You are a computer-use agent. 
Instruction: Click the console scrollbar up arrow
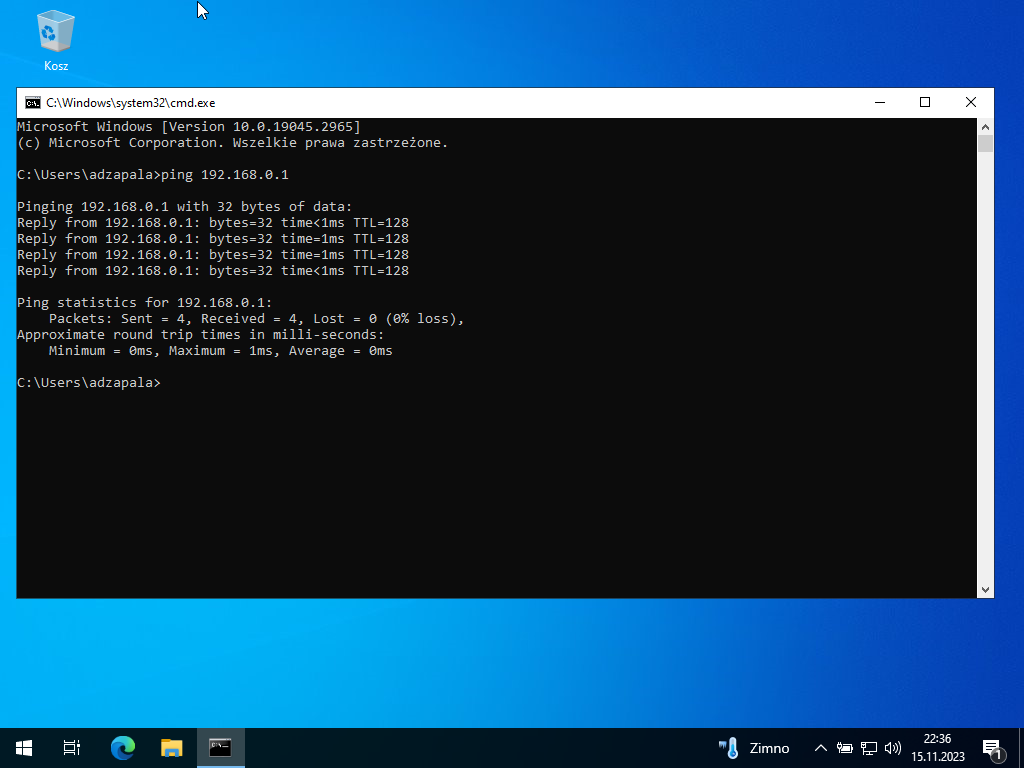pos(985,127)
